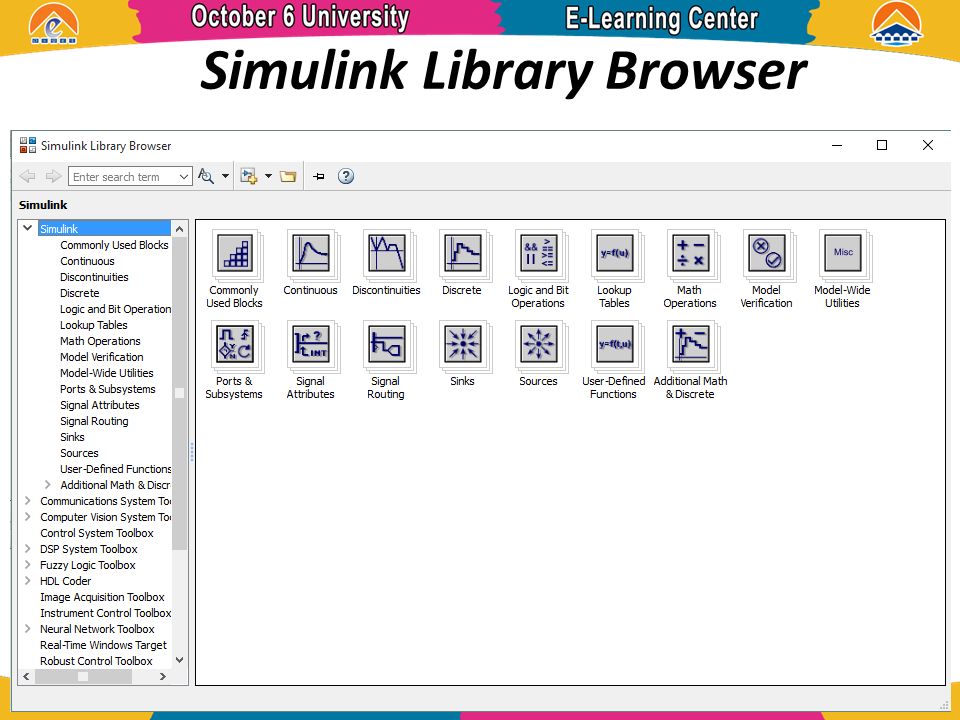The width and height of the screenshot is (960, 720).
Task: Select Model-Wide Utilities in the tree
Action: 107,373
